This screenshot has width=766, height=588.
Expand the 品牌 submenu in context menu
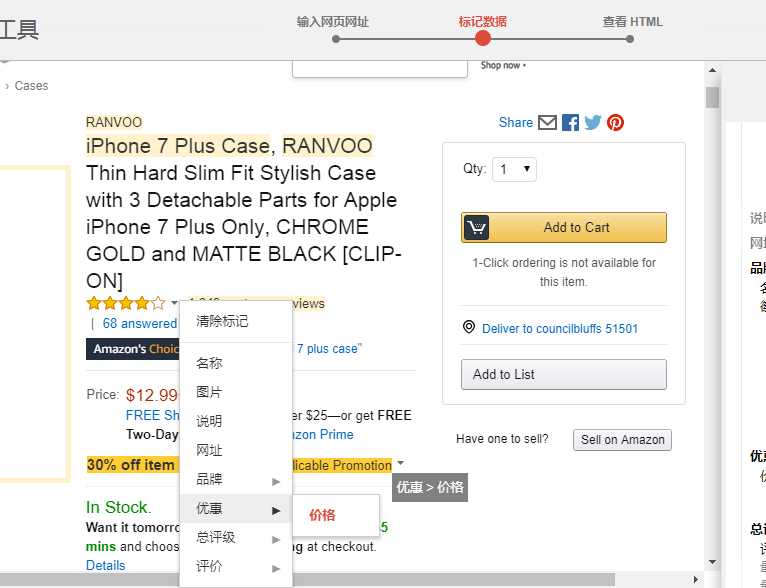[236, 480]
